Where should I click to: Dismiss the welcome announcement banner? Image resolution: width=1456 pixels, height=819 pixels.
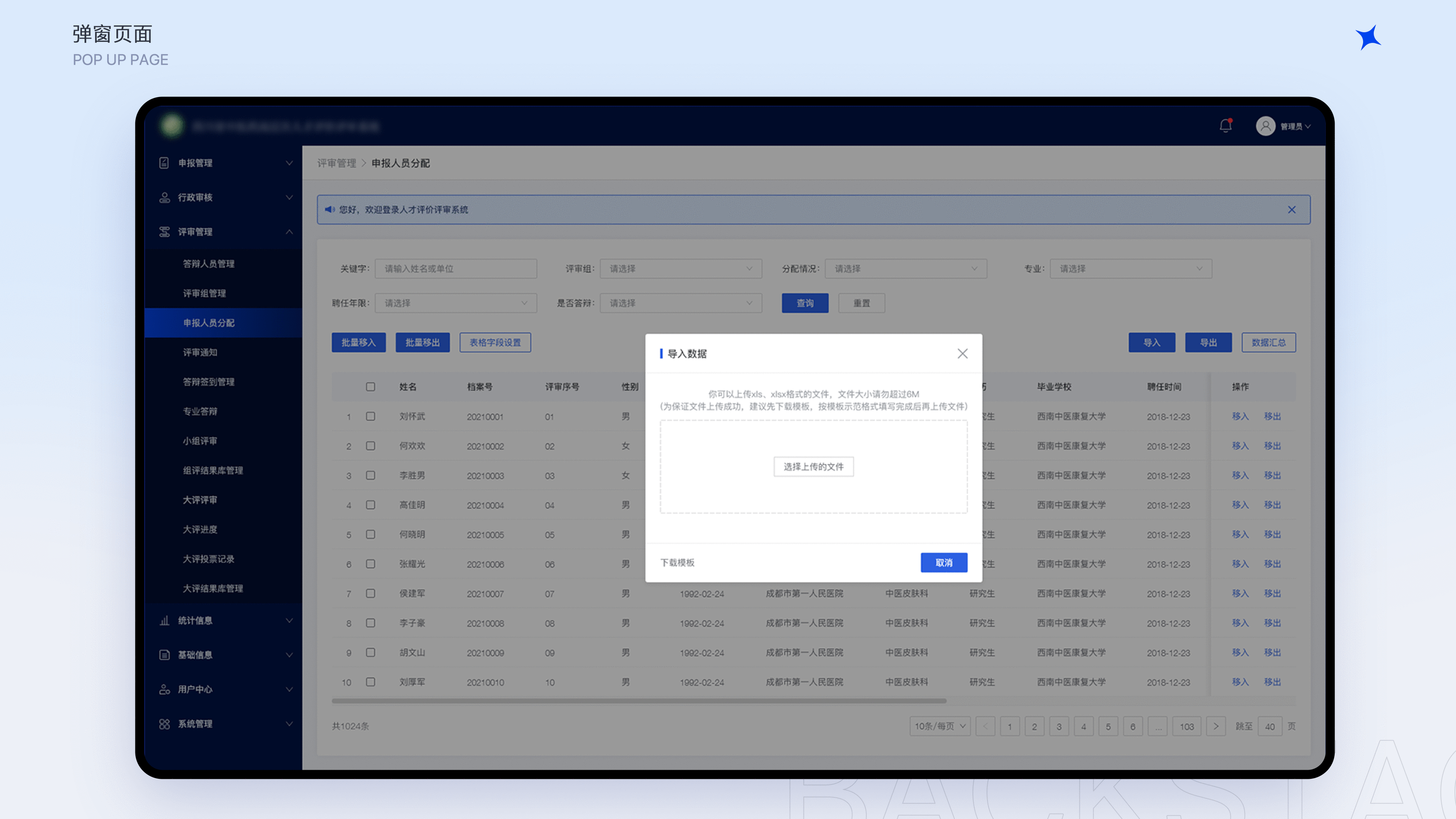[1291, 210]
